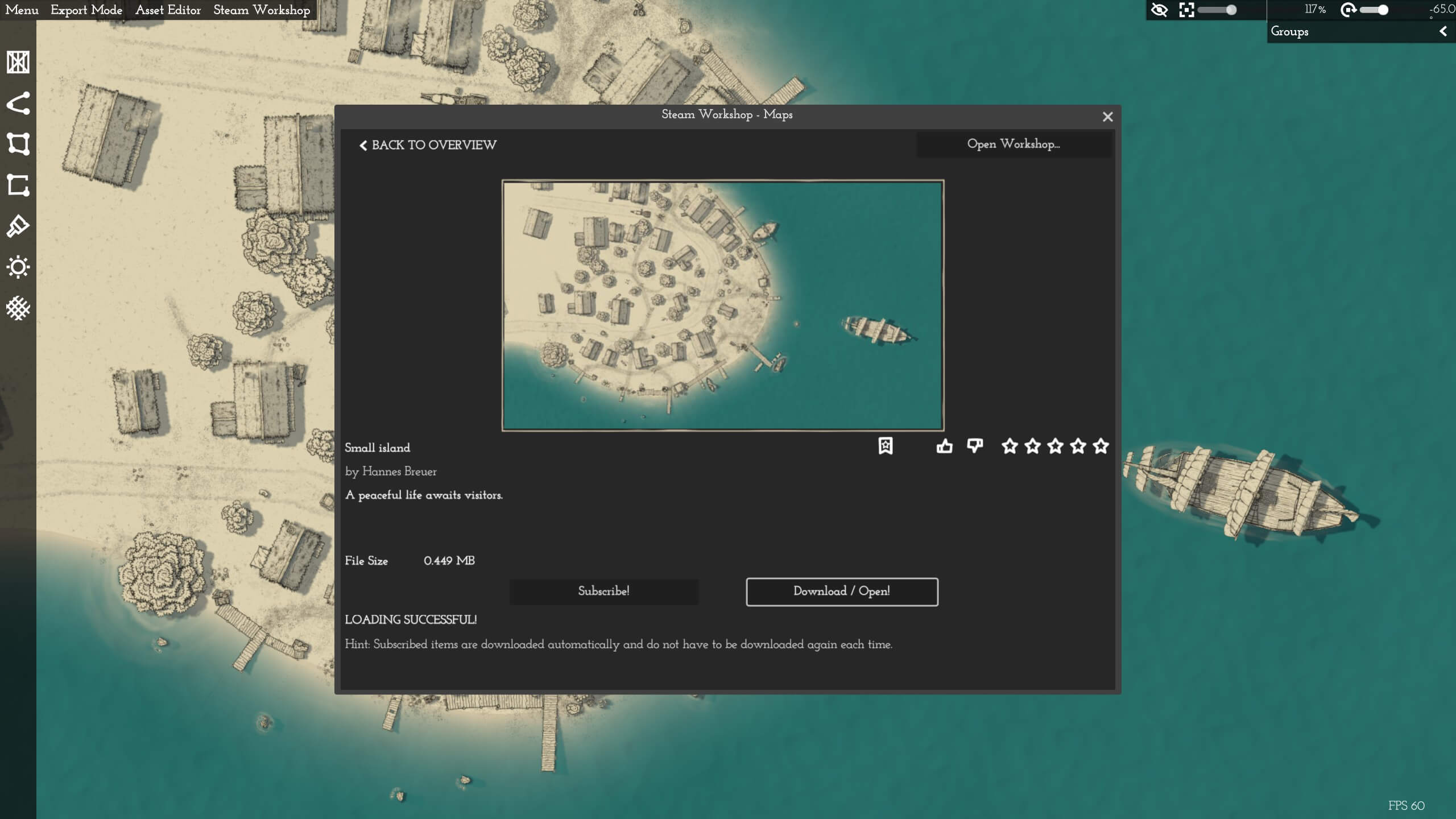Click the FPS 60 counter
This screenshot has height=819, width=1456.
1406,806
